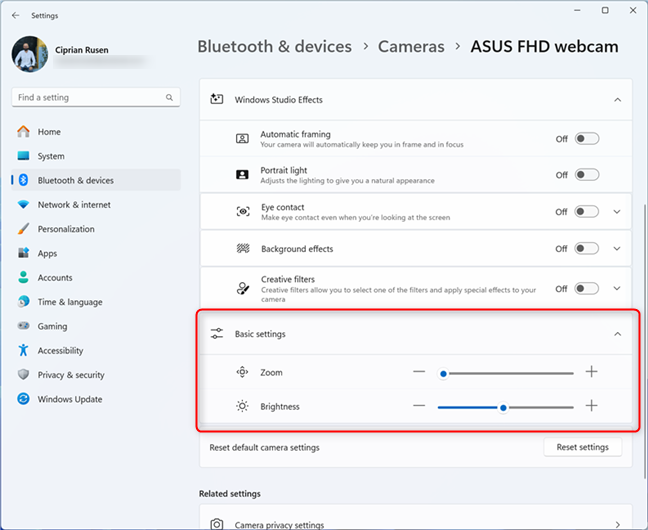This screenshot has height=530, width=648.
Task: Click the Windows Studio Effects sparkle icon
Action: click(217, 99)
